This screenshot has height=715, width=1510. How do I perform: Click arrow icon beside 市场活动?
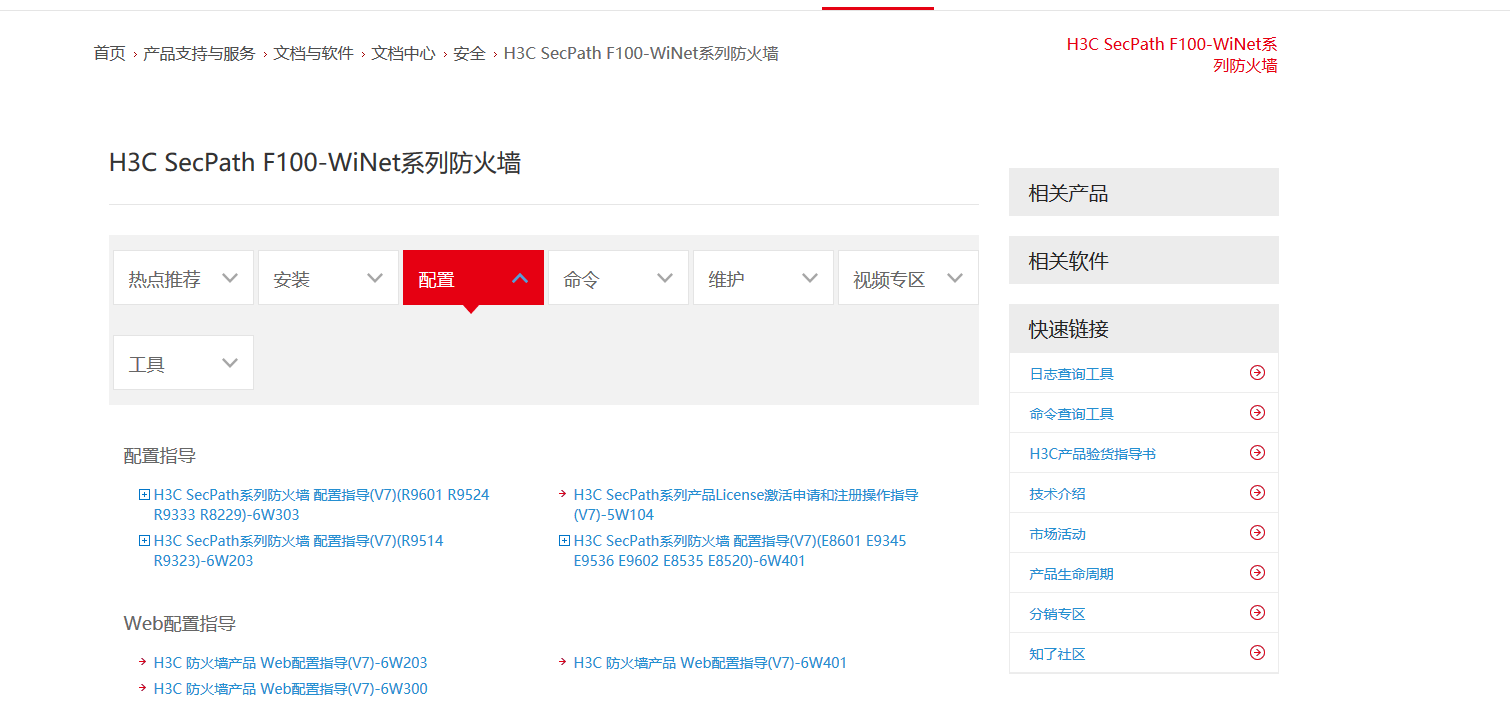coord(1257,533)
